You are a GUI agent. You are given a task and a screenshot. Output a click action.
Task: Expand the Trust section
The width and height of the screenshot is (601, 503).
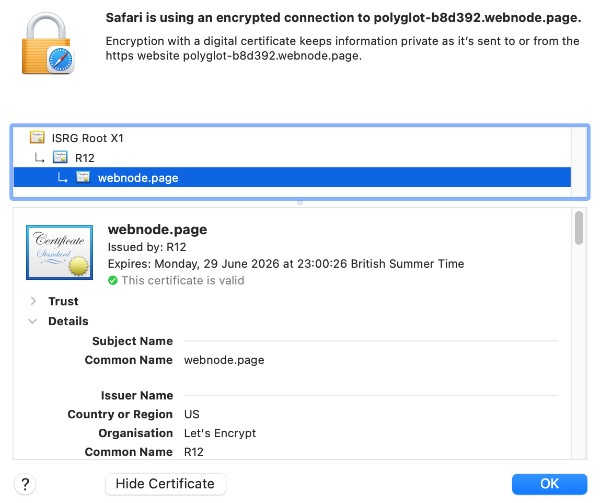pos(33,301)
